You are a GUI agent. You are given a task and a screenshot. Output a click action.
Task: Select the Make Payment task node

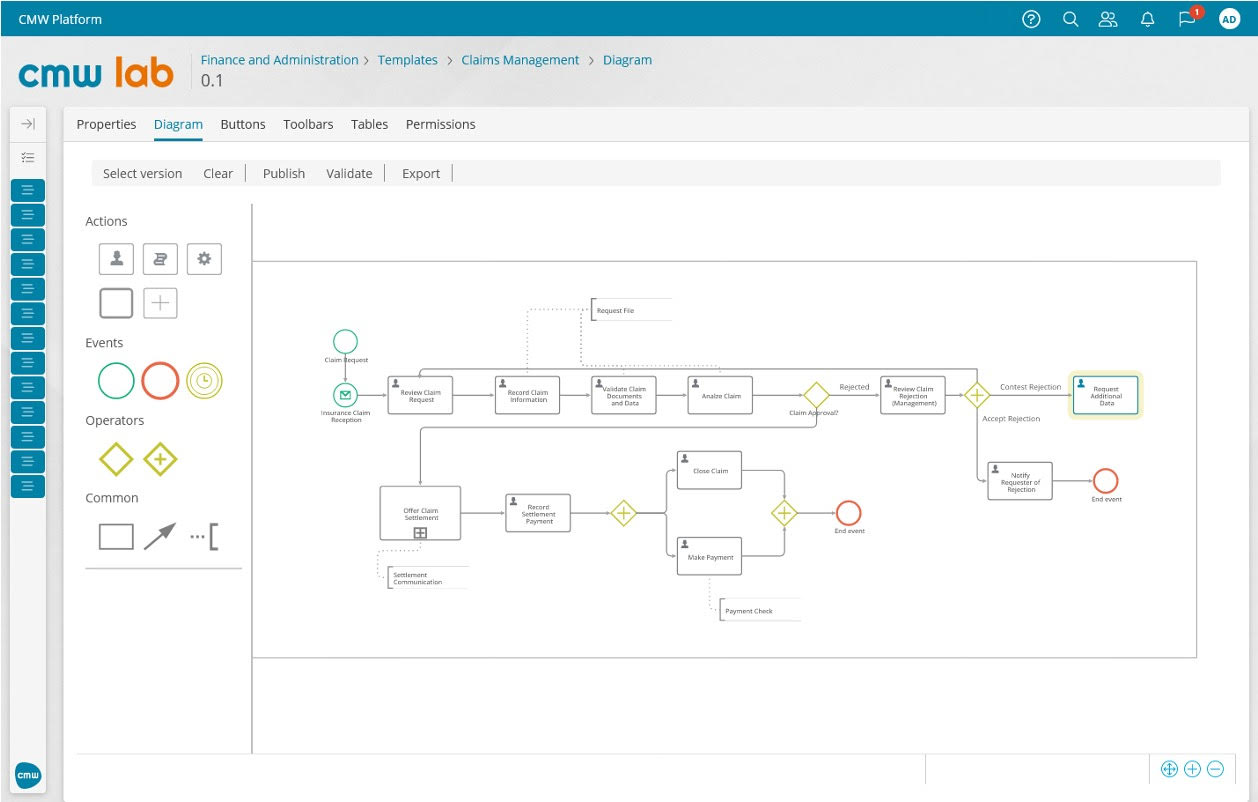709,556
